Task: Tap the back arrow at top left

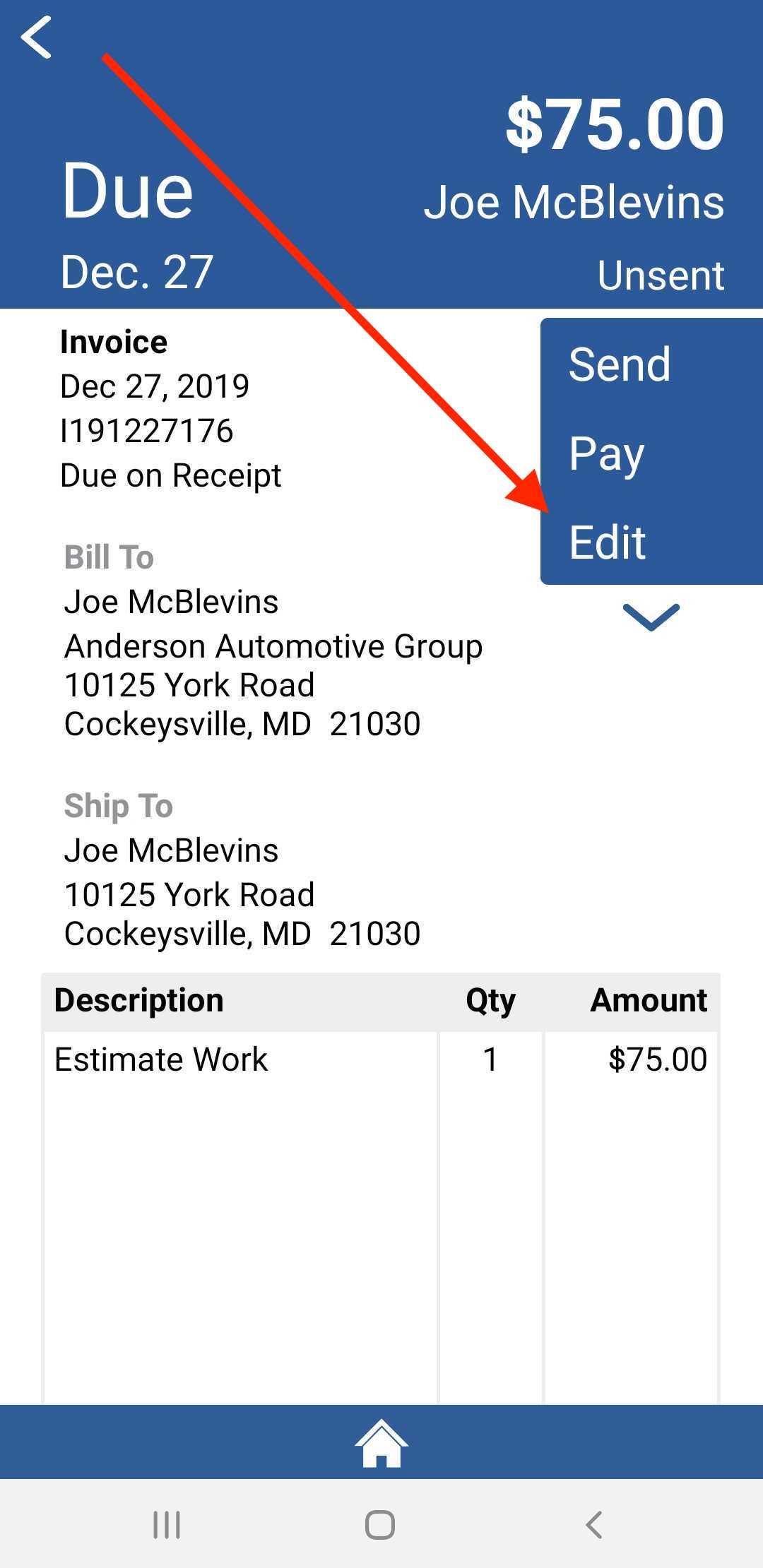Action: tap(37, 37)
